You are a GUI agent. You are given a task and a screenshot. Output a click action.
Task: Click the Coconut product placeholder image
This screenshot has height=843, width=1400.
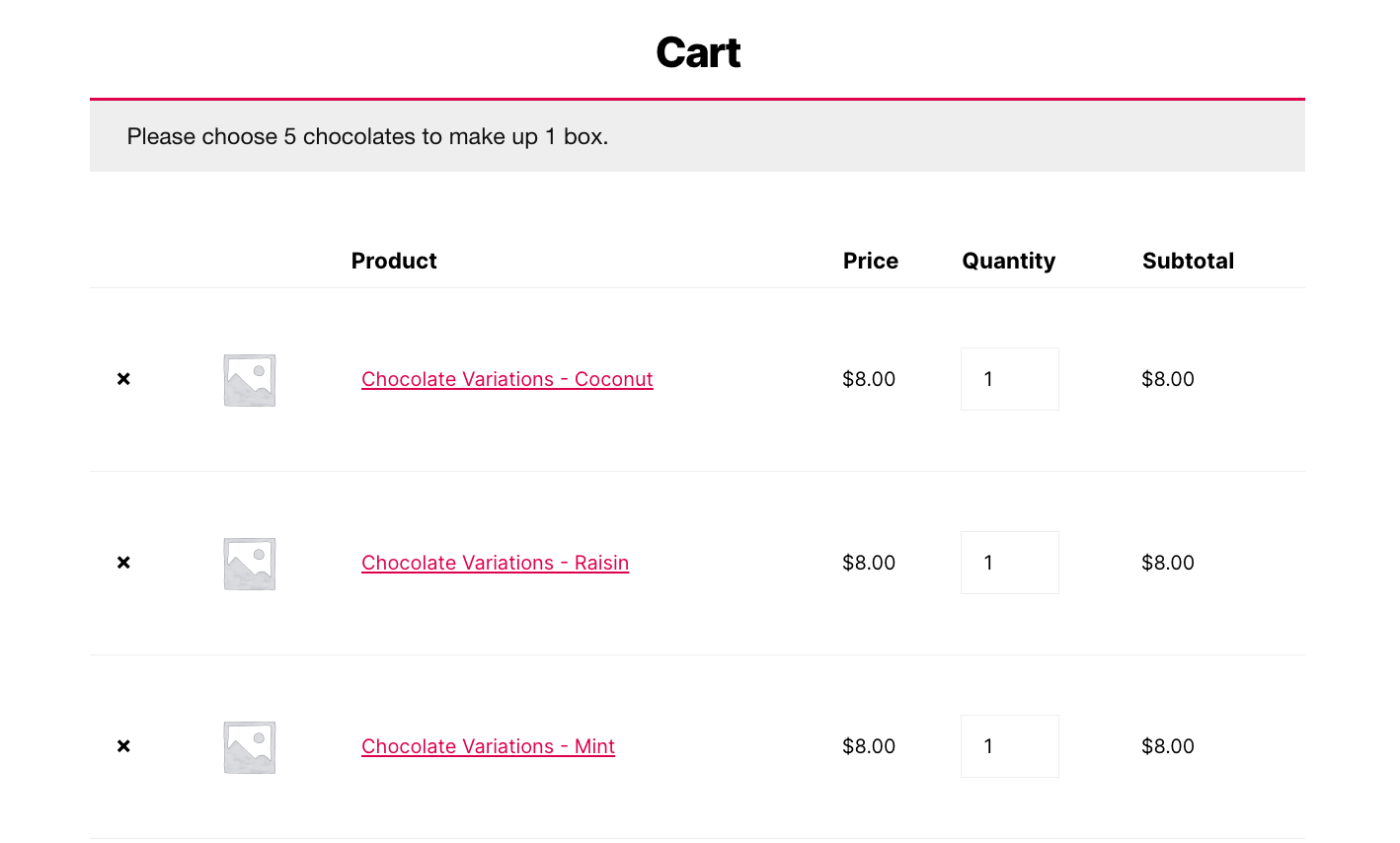pos(250,380)
